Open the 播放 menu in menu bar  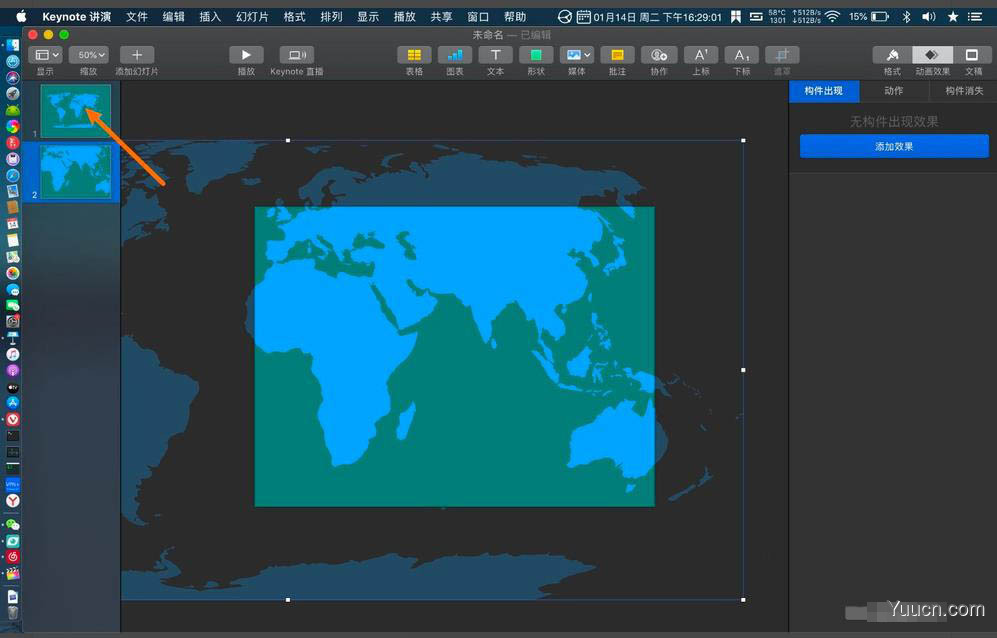coord(404,17)
